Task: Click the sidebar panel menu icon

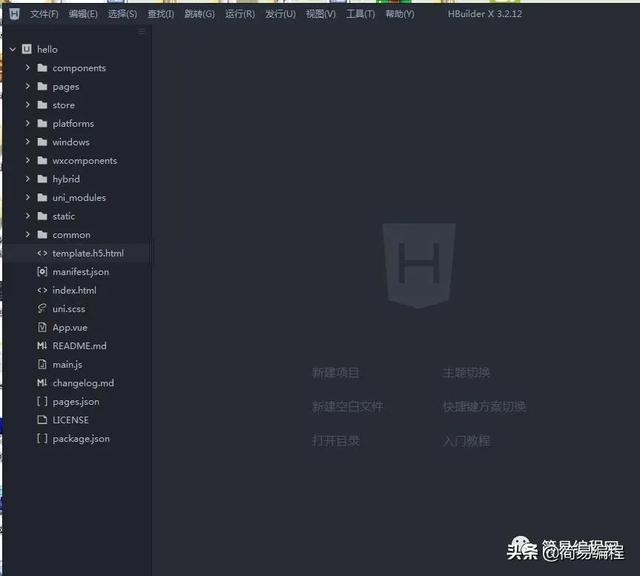Action: 141,32
